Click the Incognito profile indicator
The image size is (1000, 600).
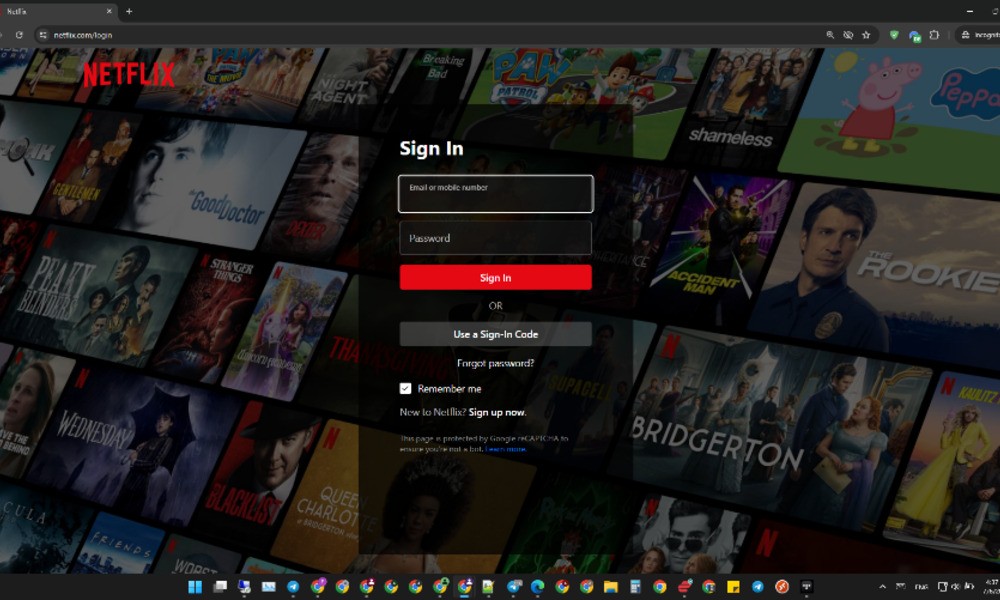(x=980, y=35)
